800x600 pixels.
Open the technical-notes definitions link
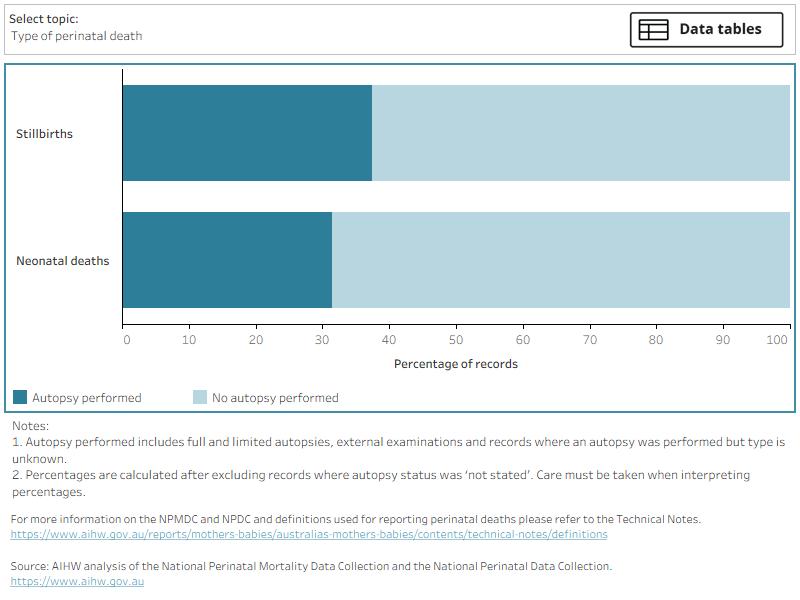pos(309,534)
